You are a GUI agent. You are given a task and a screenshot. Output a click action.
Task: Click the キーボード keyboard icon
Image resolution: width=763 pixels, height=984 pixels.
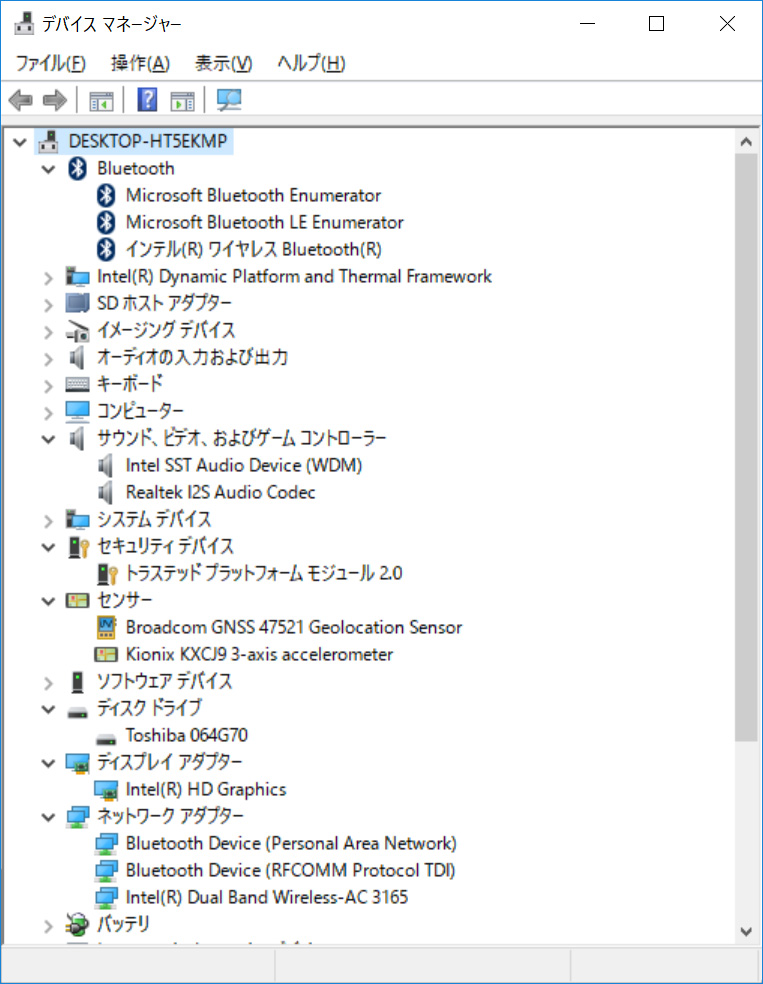tap(77, 384)
